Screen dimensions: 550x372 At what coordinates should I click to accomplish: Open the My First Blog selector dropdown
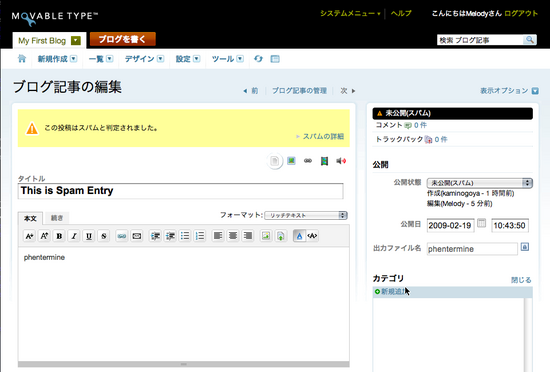point(75,41)
